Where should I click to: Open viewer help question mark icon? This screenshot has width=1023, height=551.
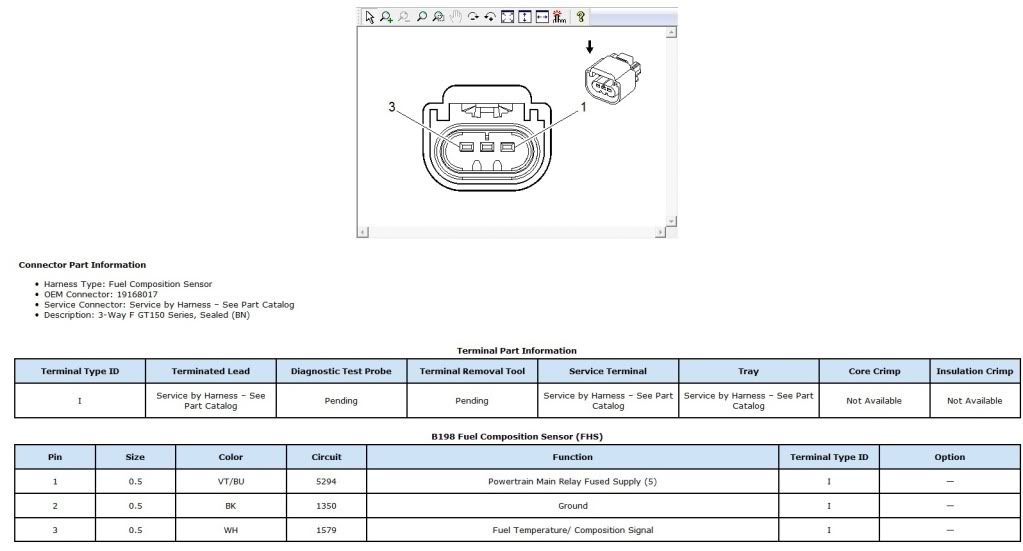(x=580, y=18)
